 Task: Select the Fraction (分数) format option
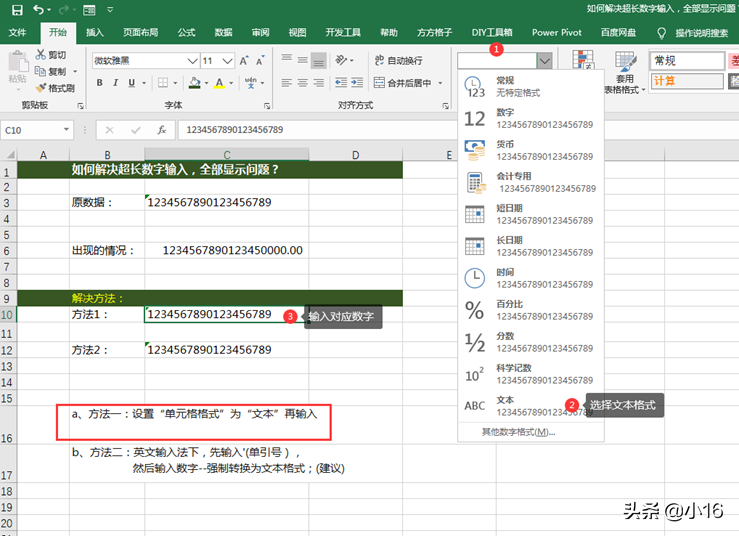tap(531, 342)
